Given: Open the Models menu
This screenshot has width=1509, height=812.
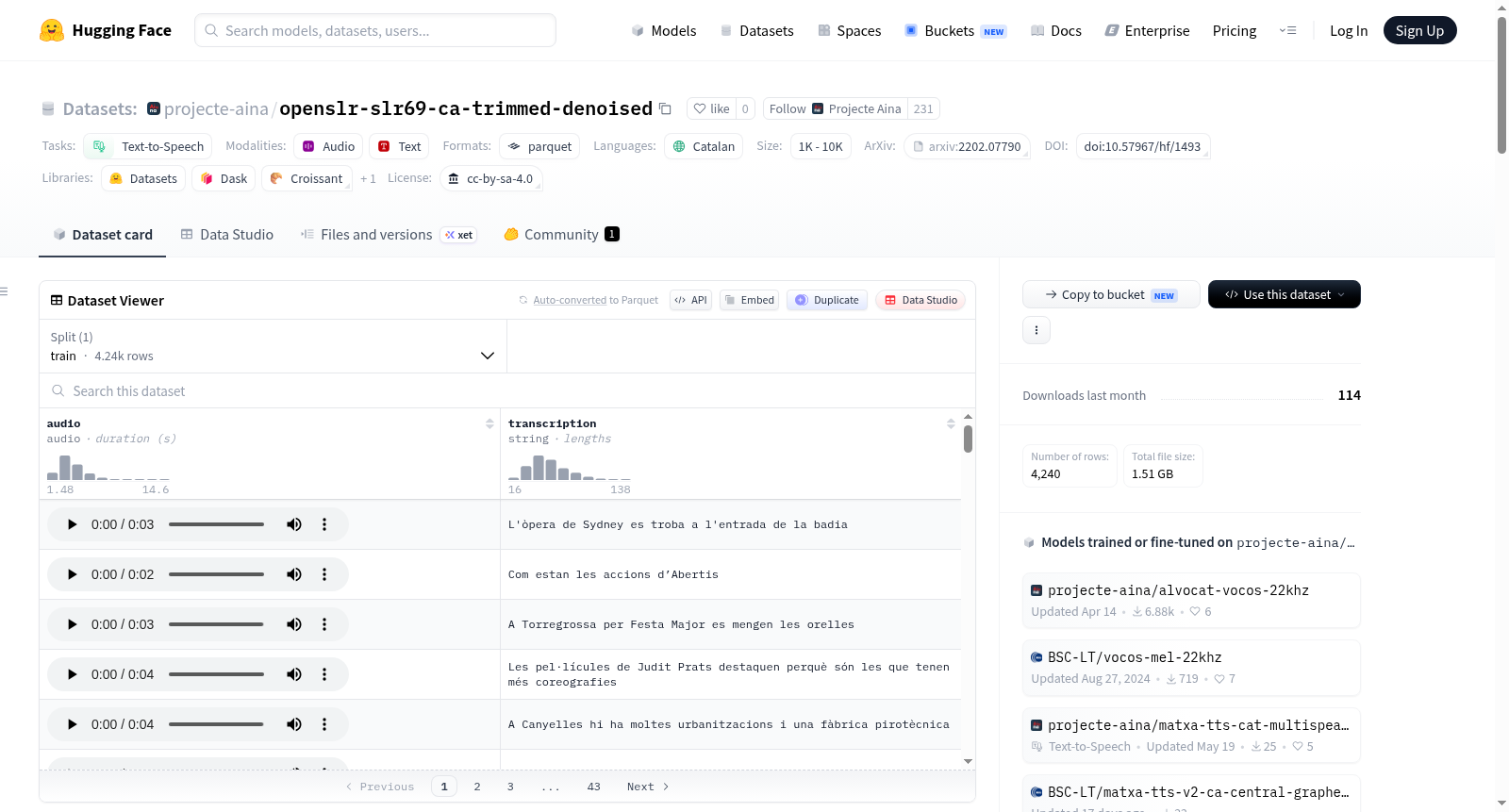Looking at the screenshot, I should pos(664,30).
